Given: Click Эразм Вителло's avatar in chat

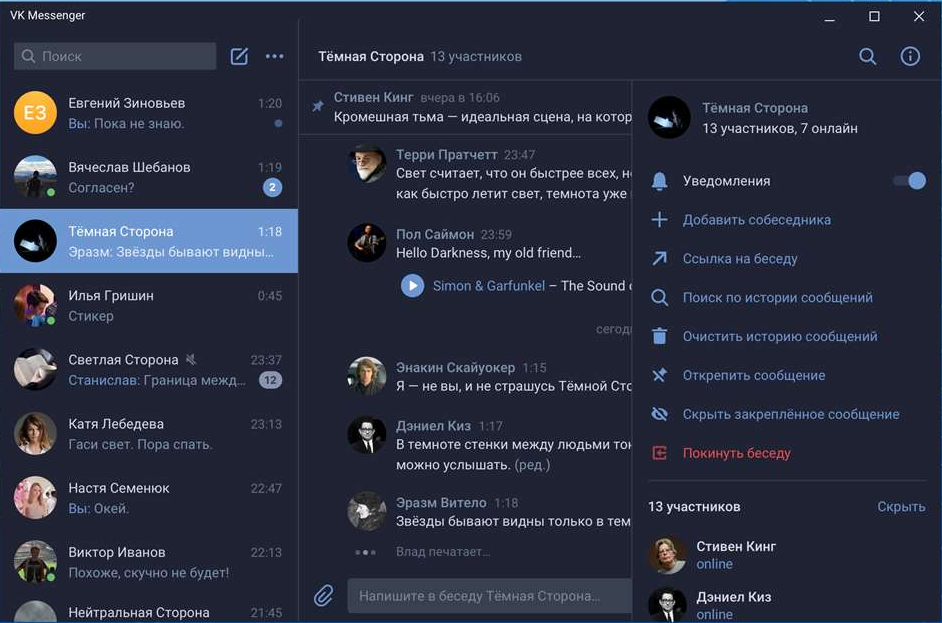Looking at the screenshot, I should pos(367,511).
